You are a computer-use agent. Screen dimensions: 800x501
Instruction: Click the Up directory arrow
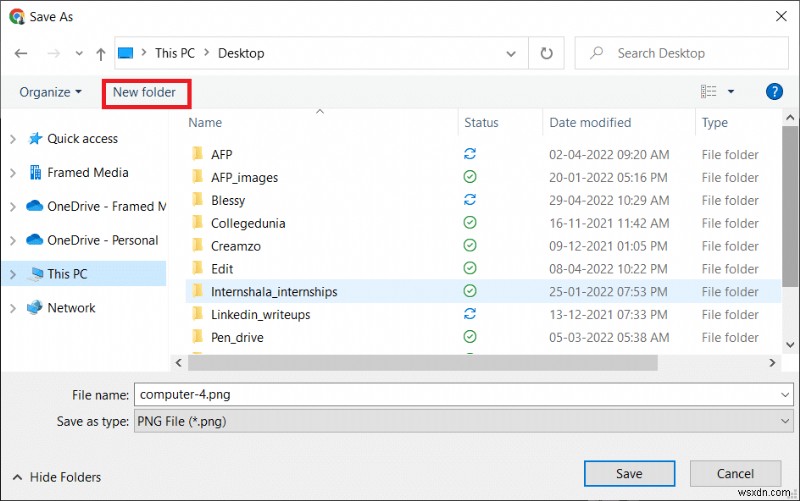[100, 53]
